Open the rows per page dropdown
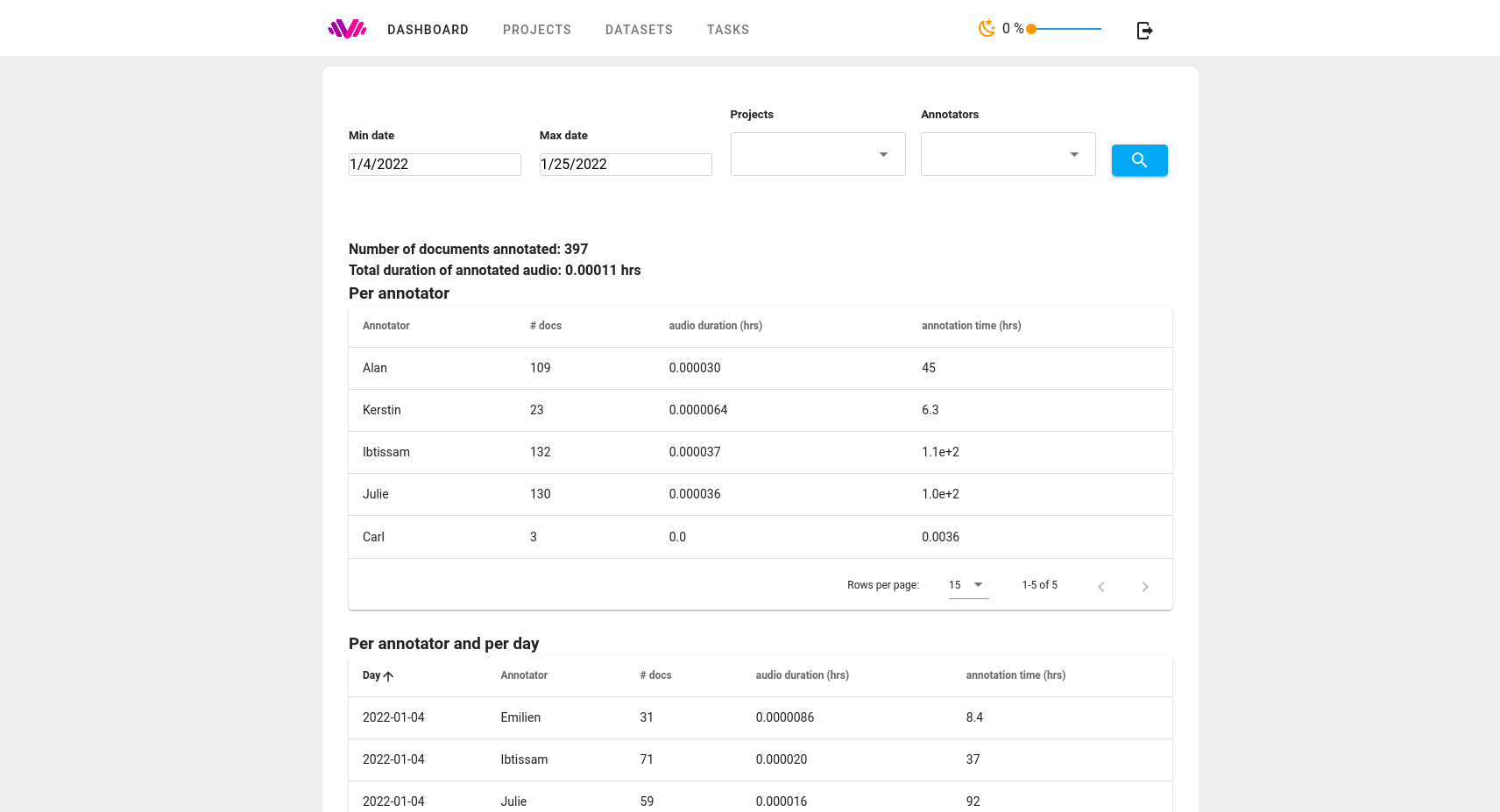Viewport: 1500px width, 812px height. (x=968, y=585)
